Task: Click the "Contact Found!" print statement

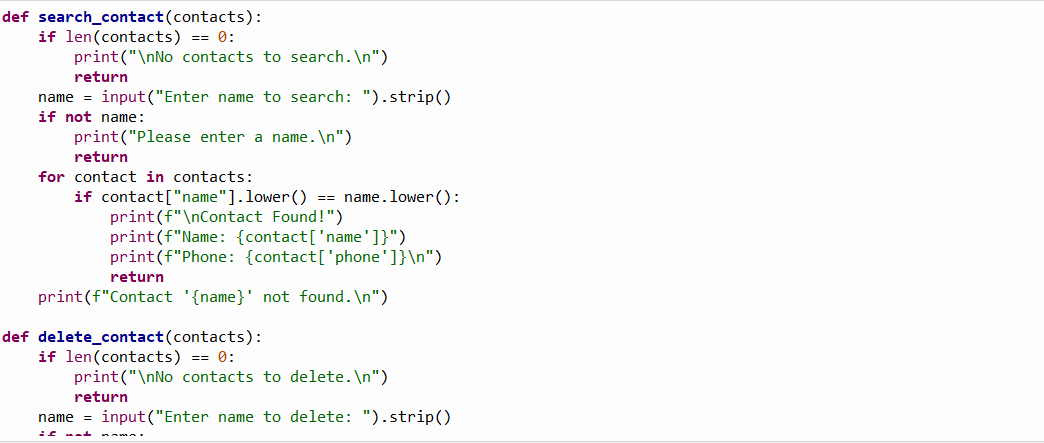Action: (x=227, y=217)
